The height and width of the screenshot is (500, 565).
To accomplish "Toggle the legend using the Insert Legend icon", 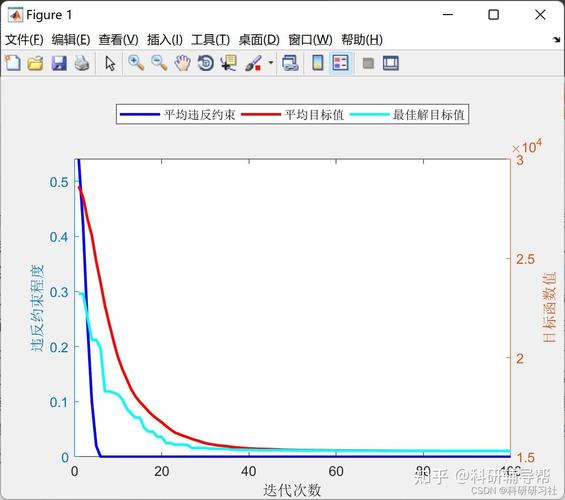I will pyautogui.click(x=341, y=63).
